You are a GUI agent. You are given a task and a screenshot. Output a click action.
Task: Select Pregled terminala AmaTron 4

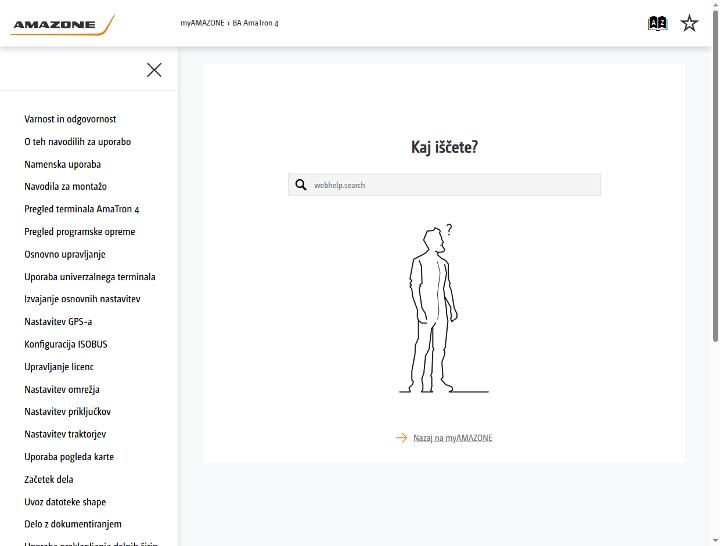tap(82, 209)
